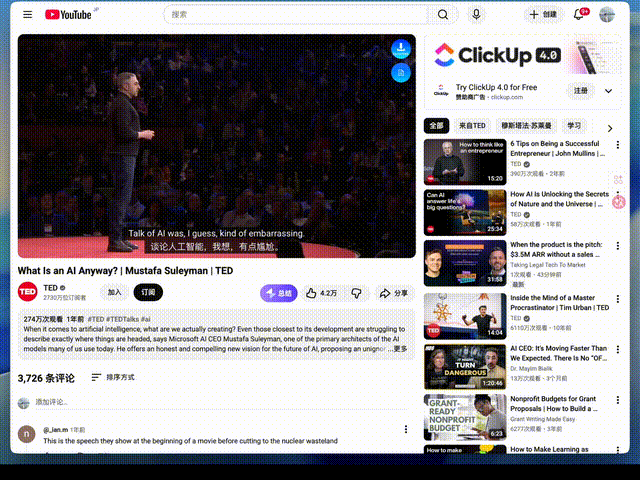Open the hamburger guide menu

27,15
